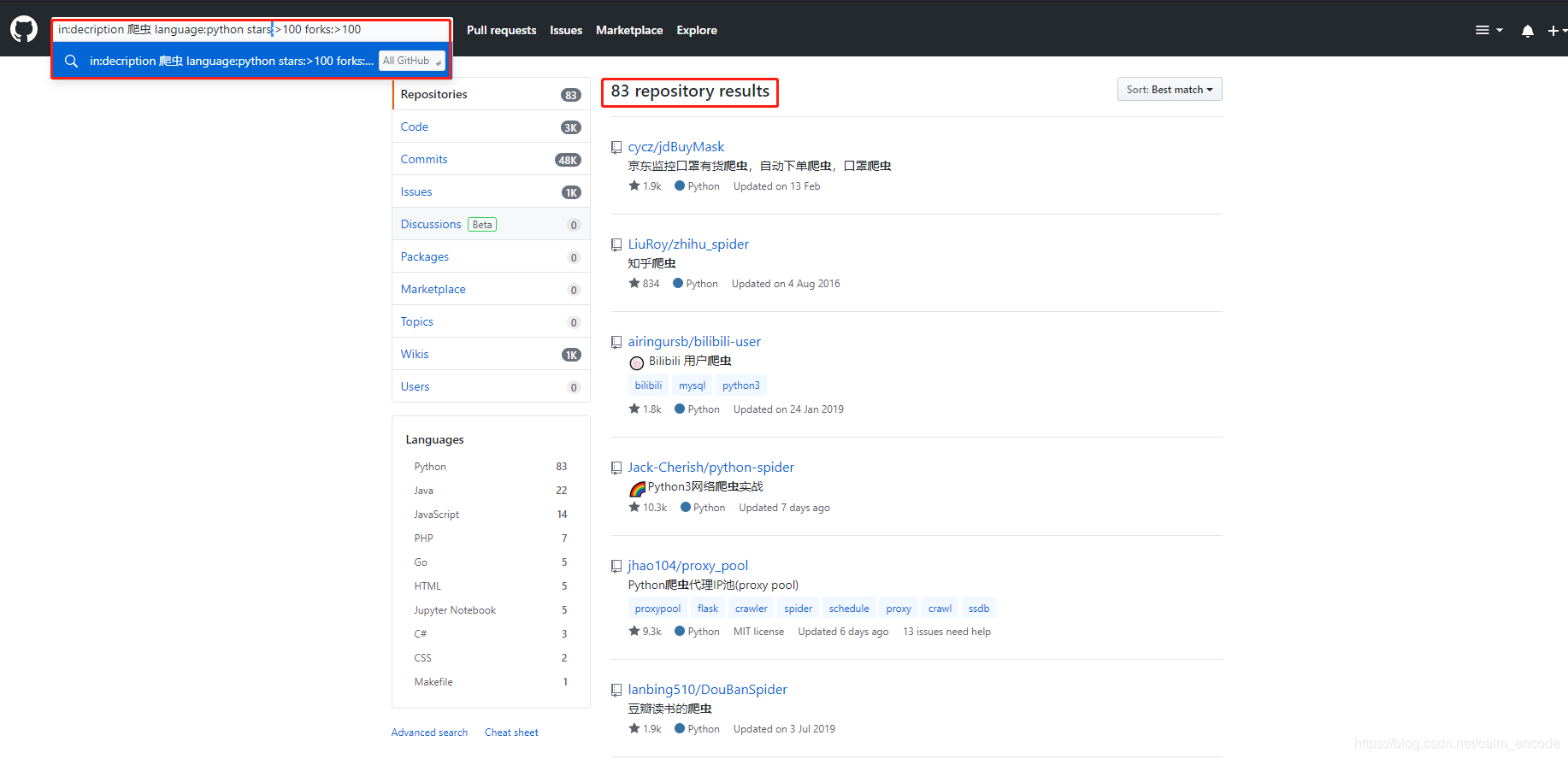
Task: Select the search suggestion row
Action: [x=251, y=61]
